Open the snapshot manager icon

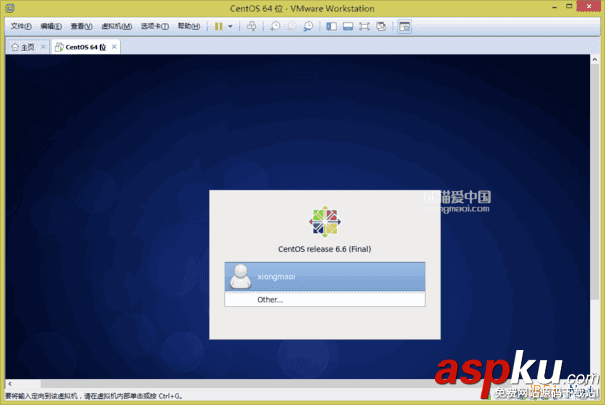click(x=308, y=26)
